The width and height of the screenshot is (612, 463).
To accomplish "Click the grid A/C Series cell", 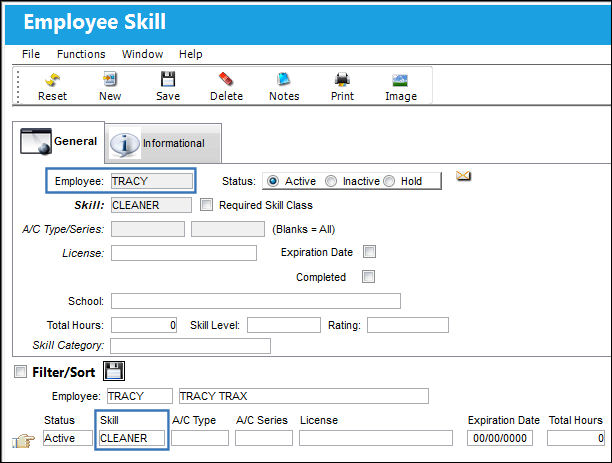I will [264, 438].
